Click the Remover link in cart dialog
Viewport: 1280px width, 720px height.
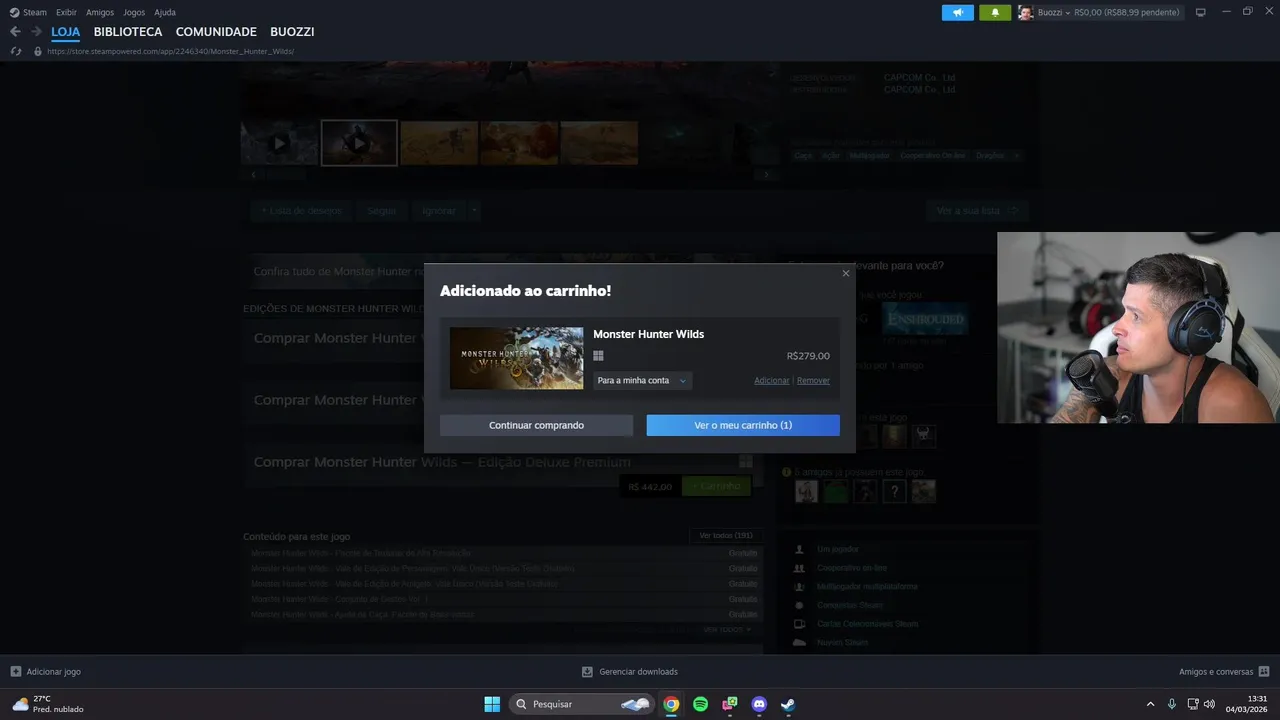(813, 380)
